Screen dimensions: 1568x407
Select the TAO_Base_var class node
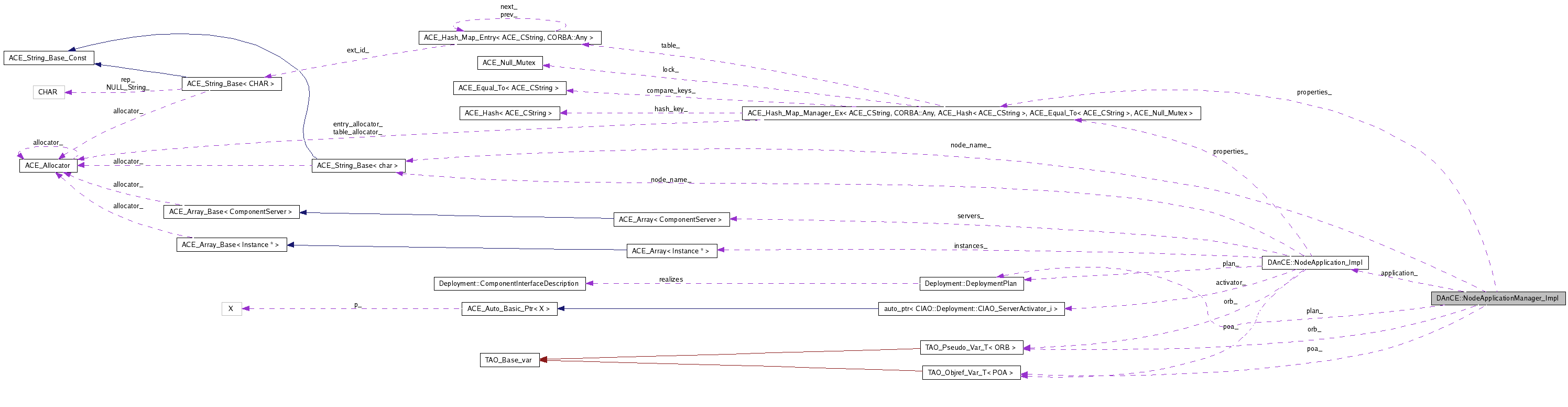tap(509, 360)
